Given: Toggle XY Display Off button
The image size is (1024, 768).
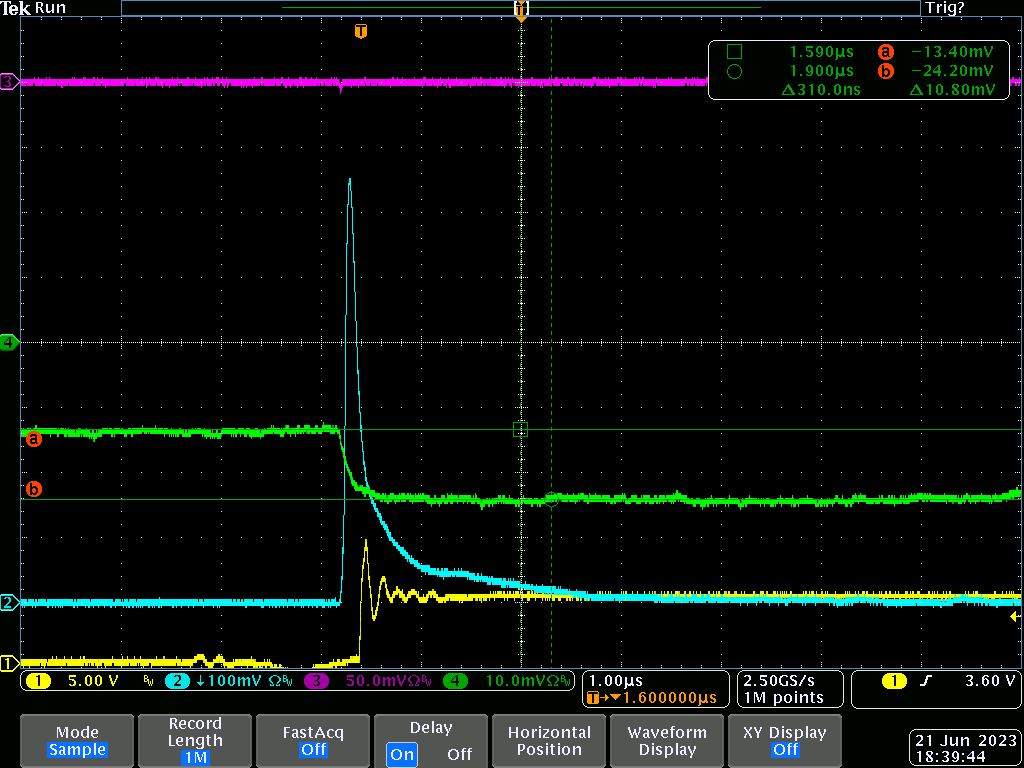Looking at the screenshot, I should 785,740.
